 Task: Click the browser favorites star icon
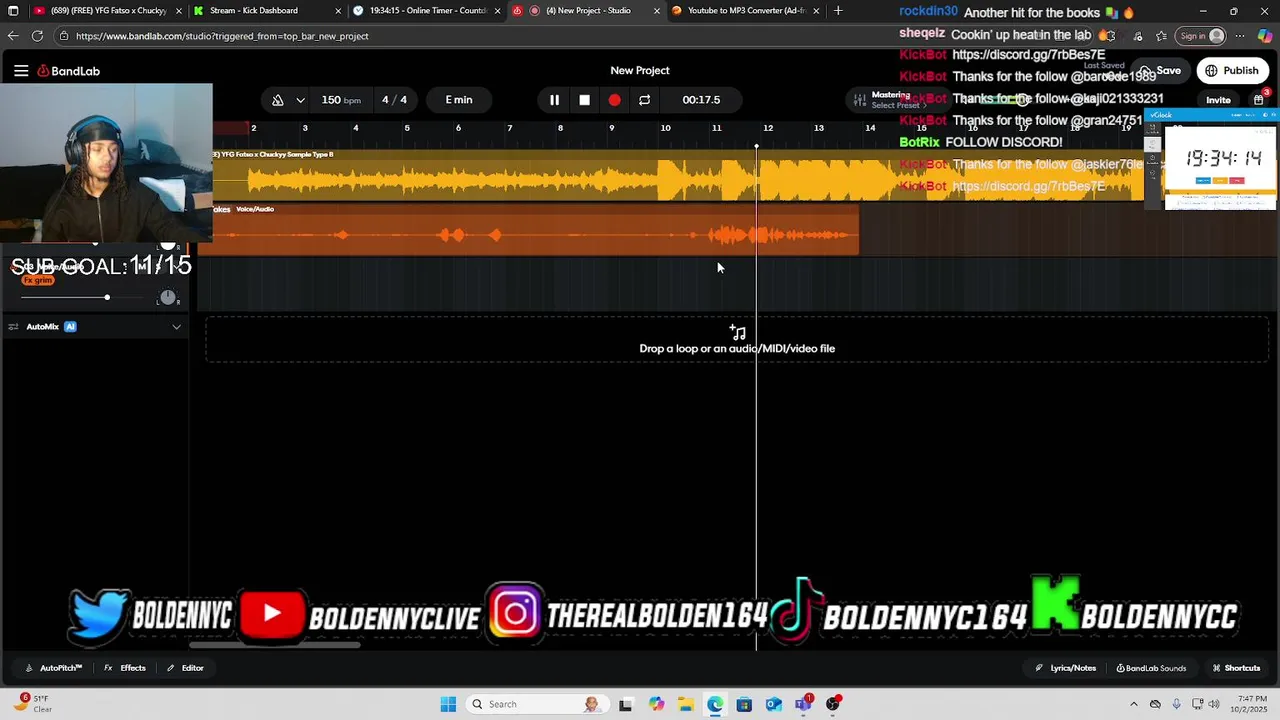[1161, 36]
